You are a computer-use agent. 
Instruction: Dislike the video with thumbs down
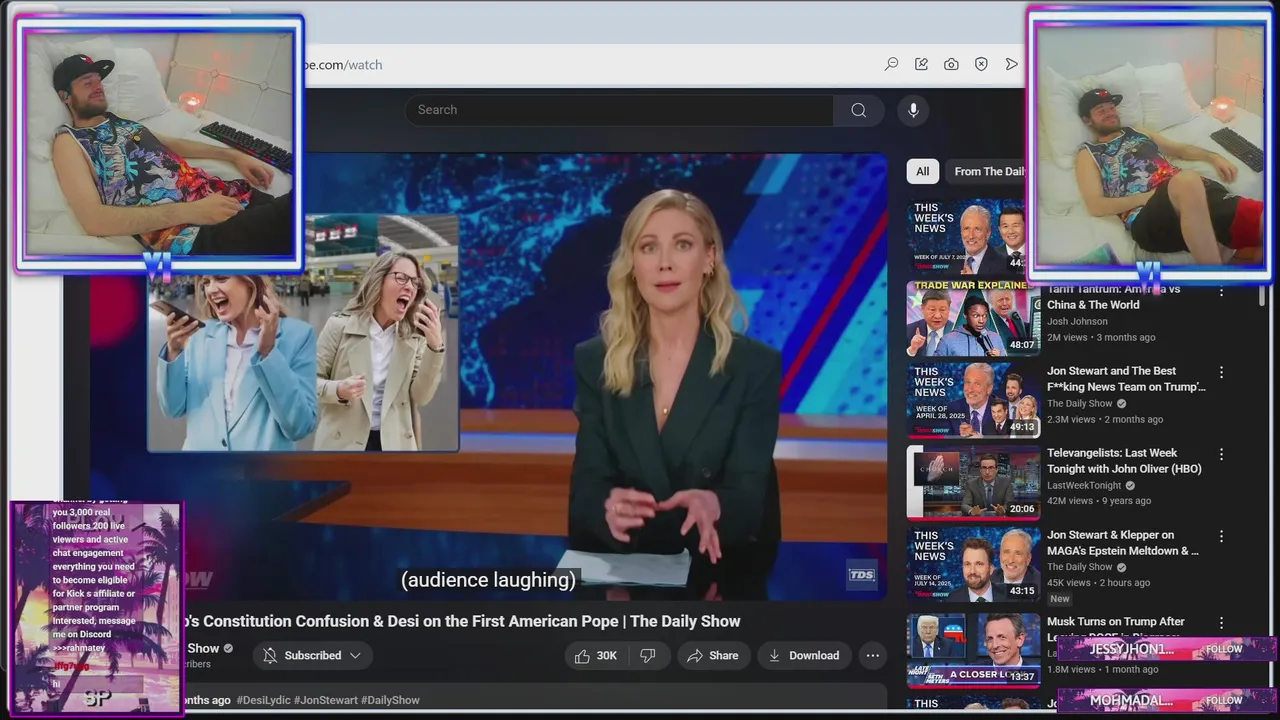tap(648, 656)
